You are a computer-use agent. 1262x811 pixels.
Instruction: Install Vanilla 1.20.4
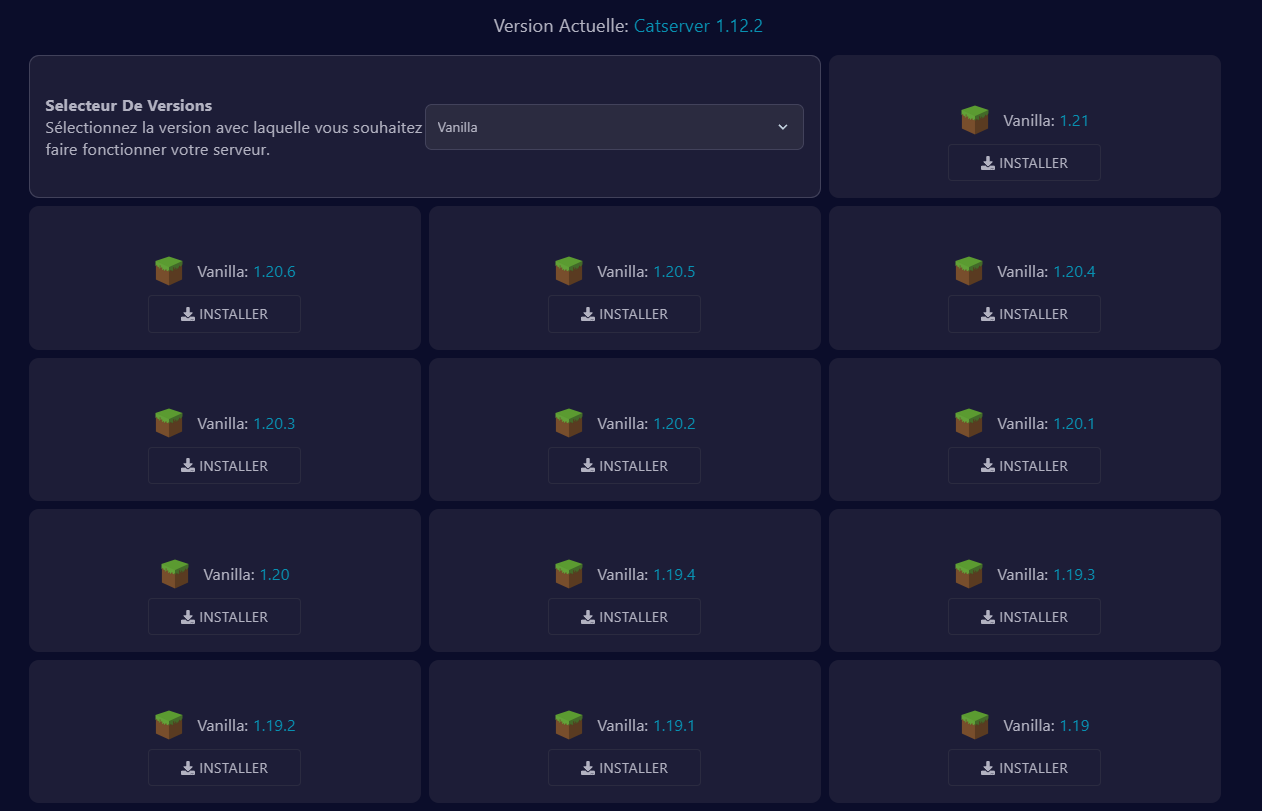[1024, 314]
